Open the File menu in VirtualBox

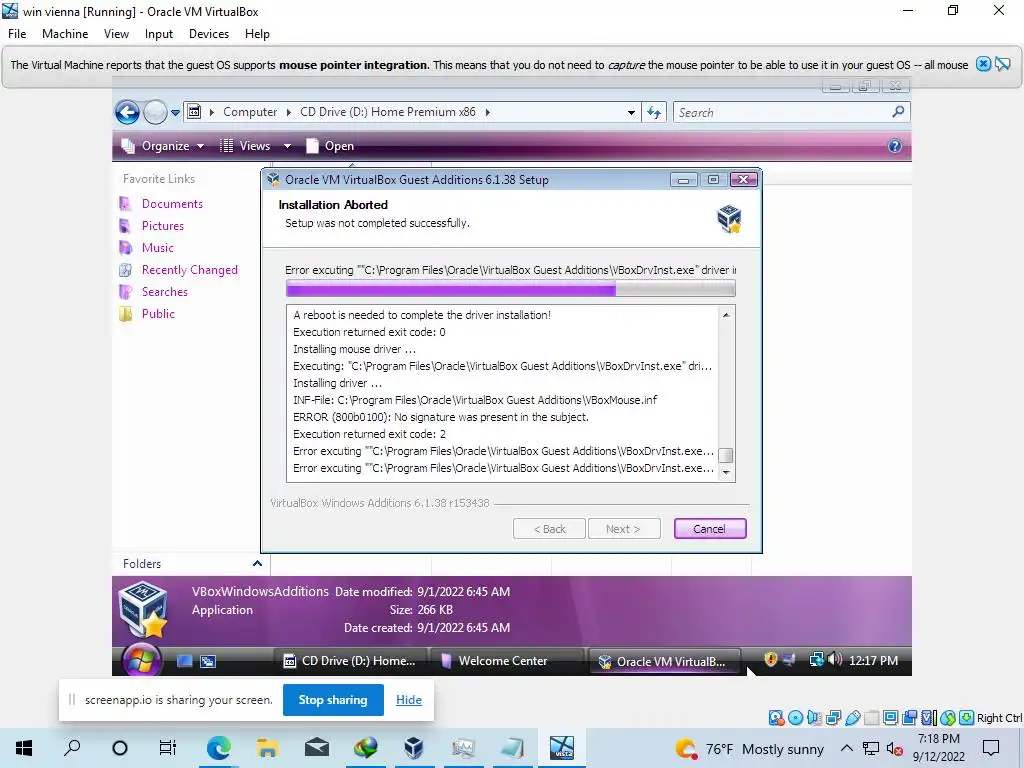click(17, 34)
